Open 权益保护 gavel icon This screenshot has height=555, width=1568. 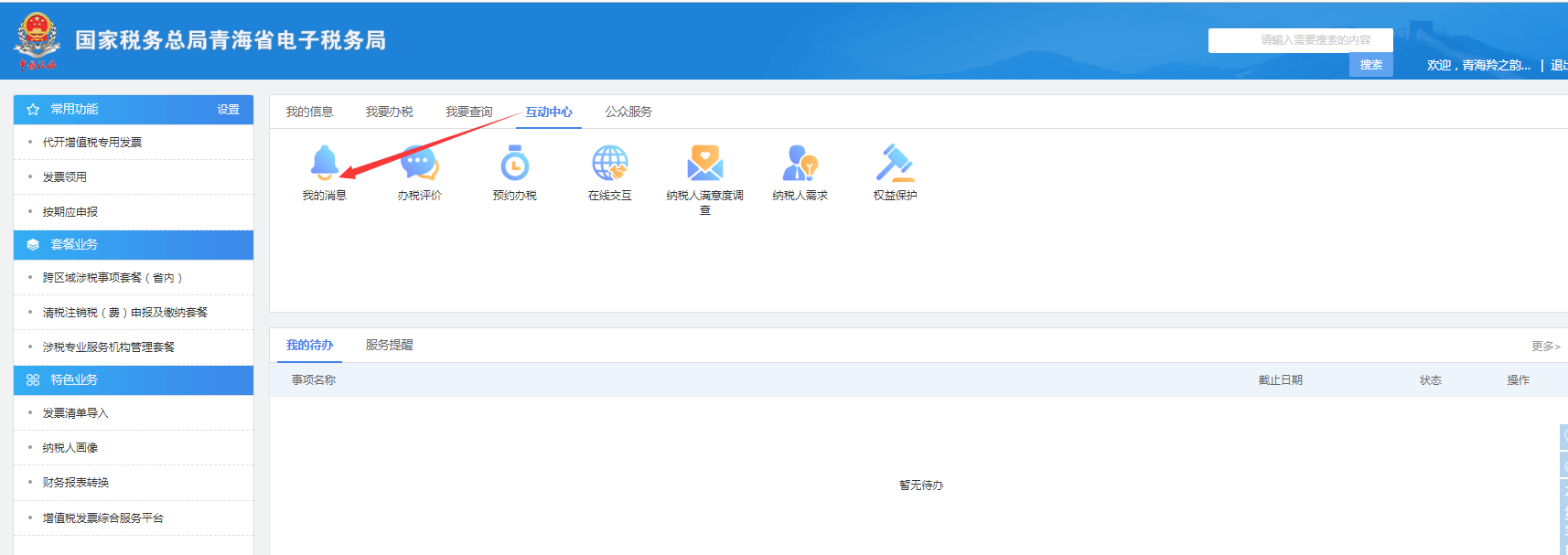[x=895, y=163]
